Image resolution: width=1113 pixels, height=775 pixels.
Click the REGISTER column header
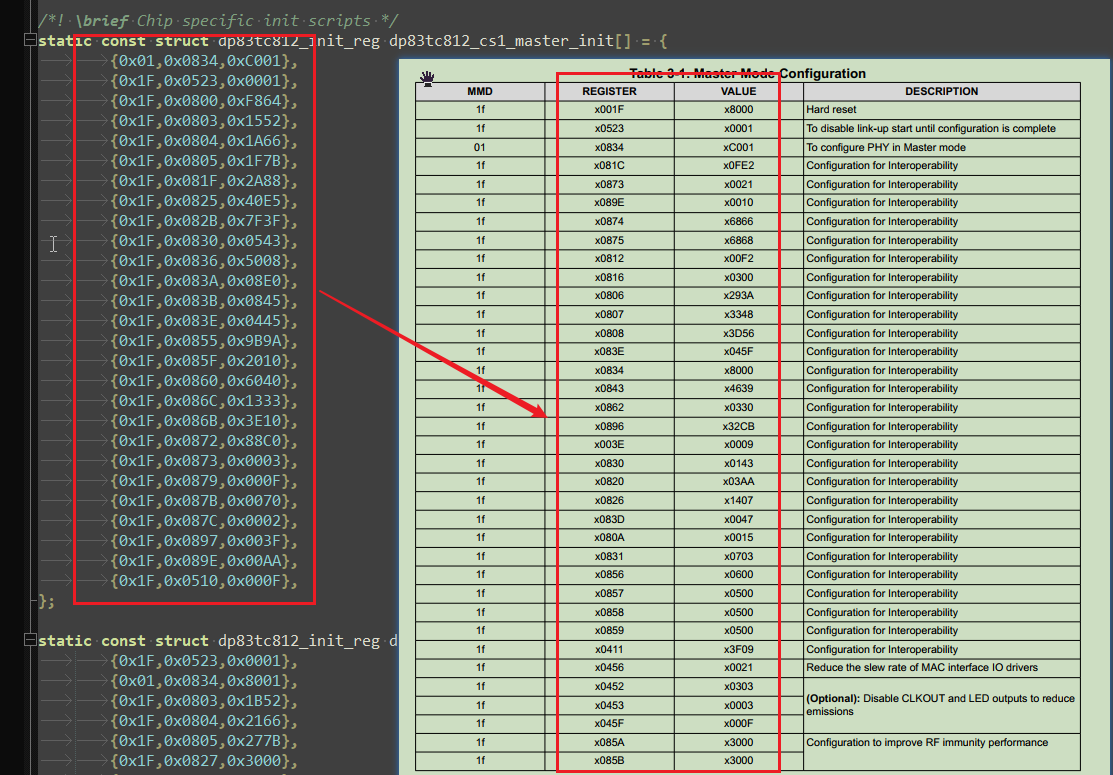[x=609, y=91]
